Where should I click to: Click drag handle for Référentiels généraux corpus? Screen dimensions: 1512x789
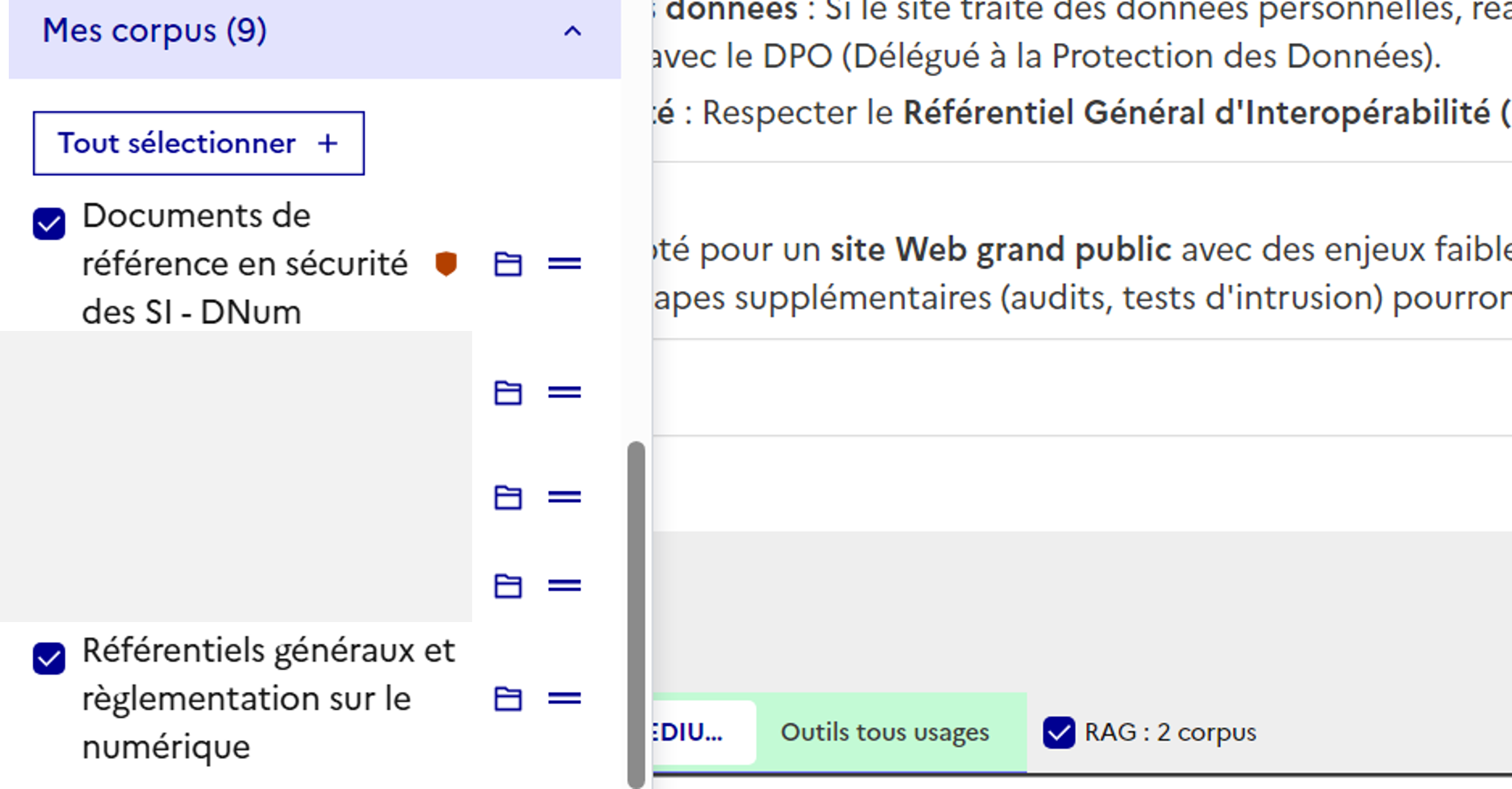point(564,698)
